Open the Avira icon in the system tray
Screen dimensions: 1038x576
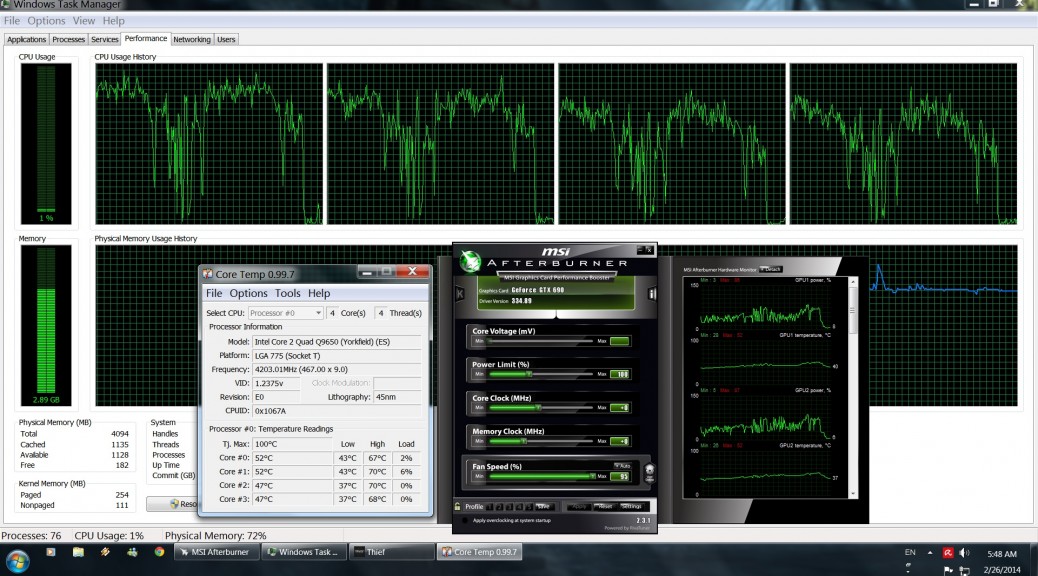[948, 553]
